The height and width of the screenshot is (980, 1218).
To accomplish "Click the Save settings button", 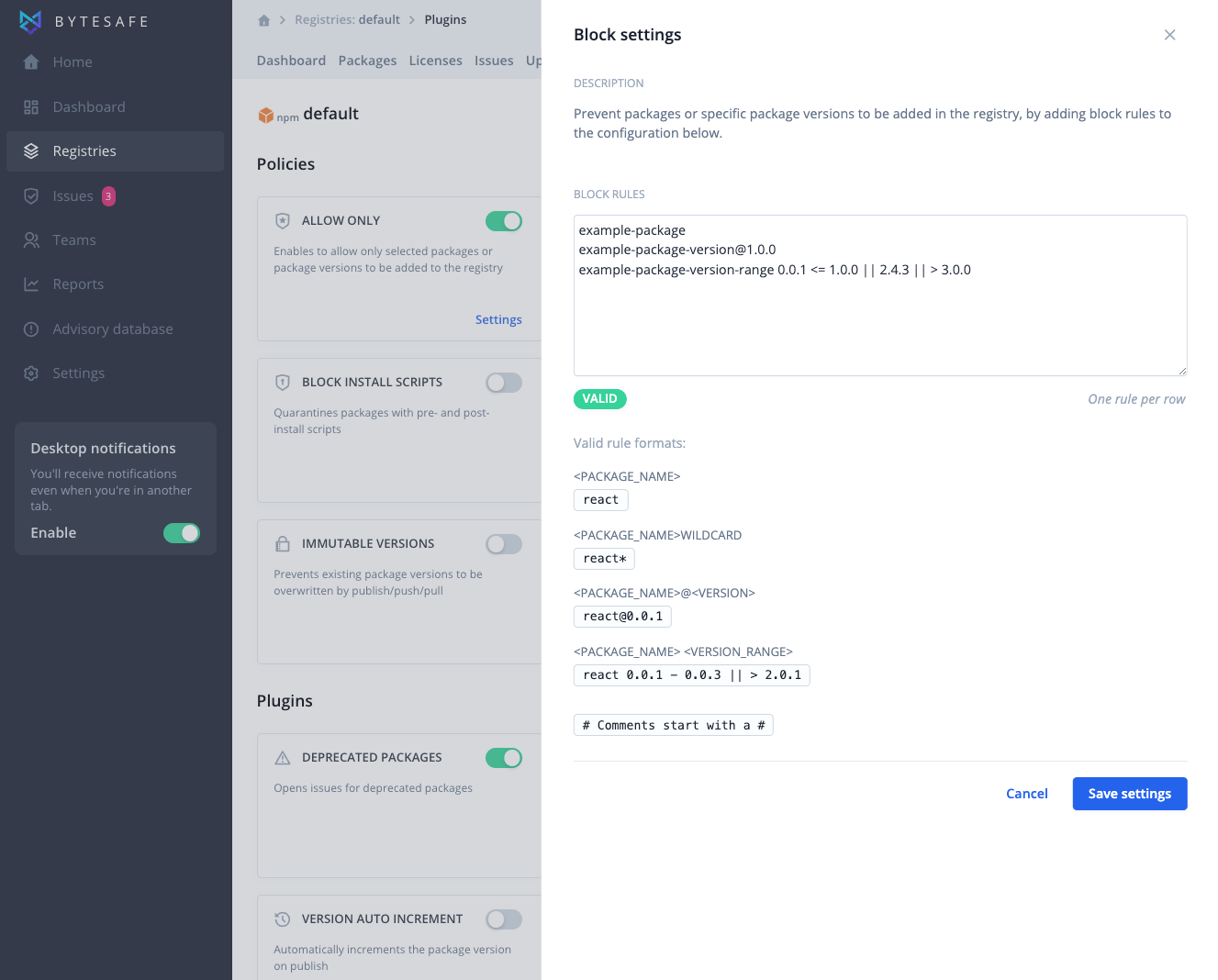I will (x=1130, y=794).
